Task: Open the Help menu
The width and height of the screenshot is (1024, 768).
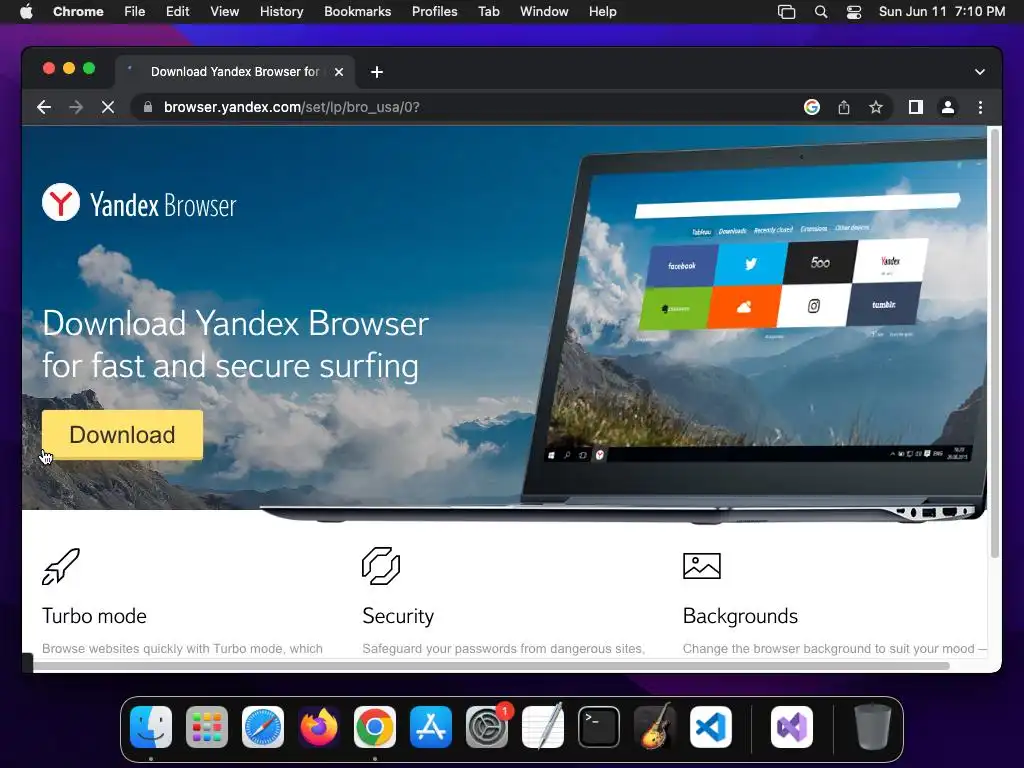Action: click(602, 12)
